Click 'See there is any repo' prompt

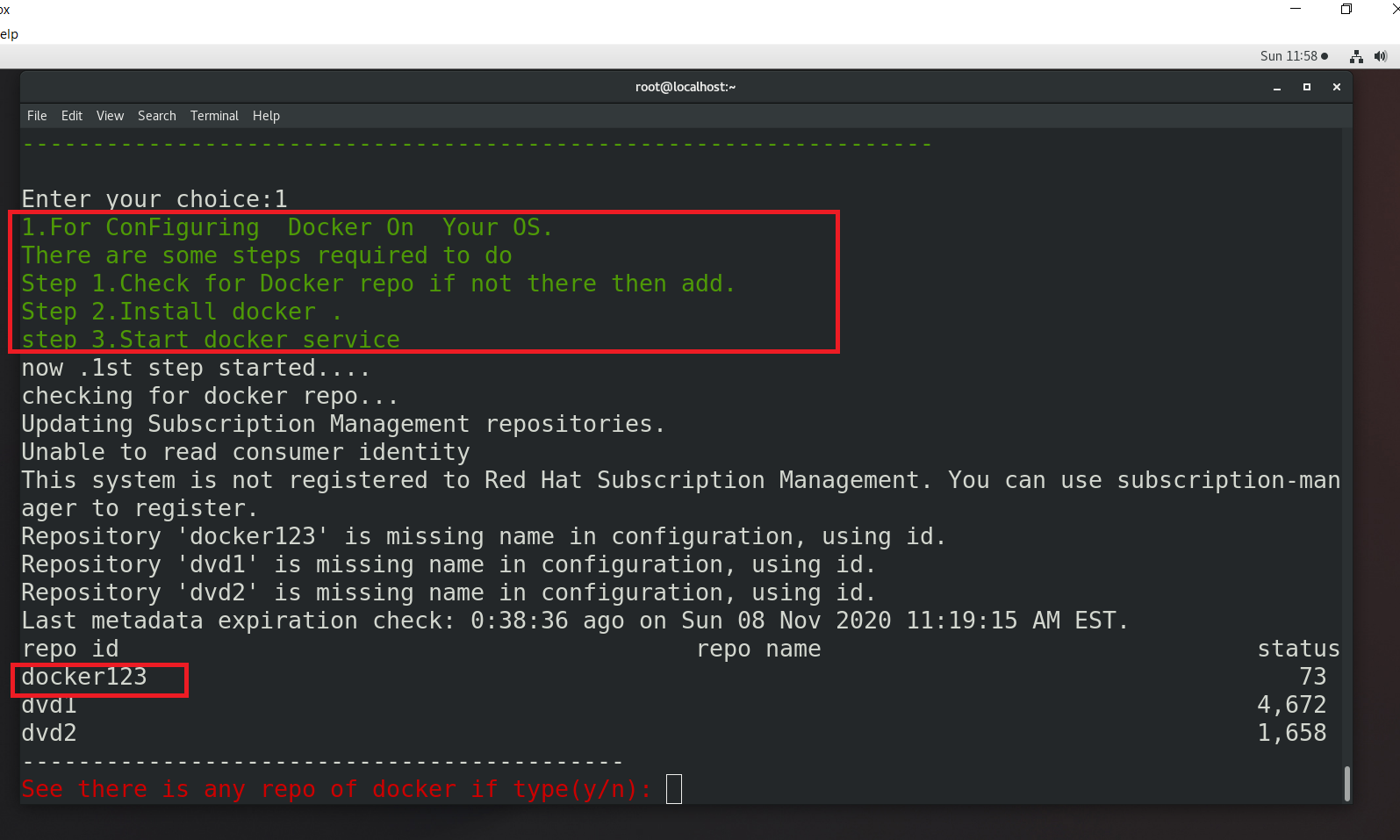pyautogui.click(x=337, y=789)
